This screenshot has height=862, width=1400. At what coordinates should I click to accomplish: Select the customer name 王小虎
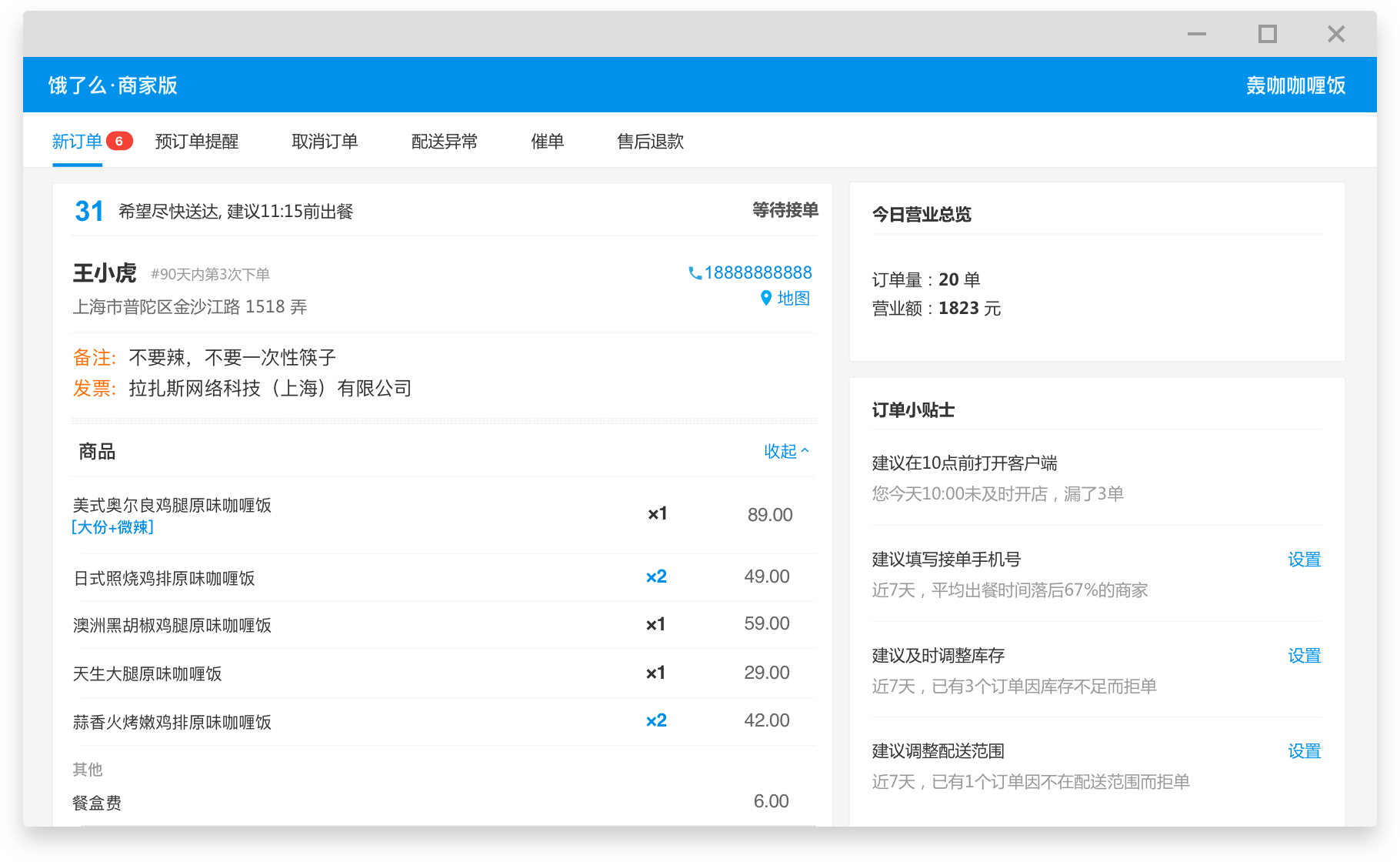(104, 272)
